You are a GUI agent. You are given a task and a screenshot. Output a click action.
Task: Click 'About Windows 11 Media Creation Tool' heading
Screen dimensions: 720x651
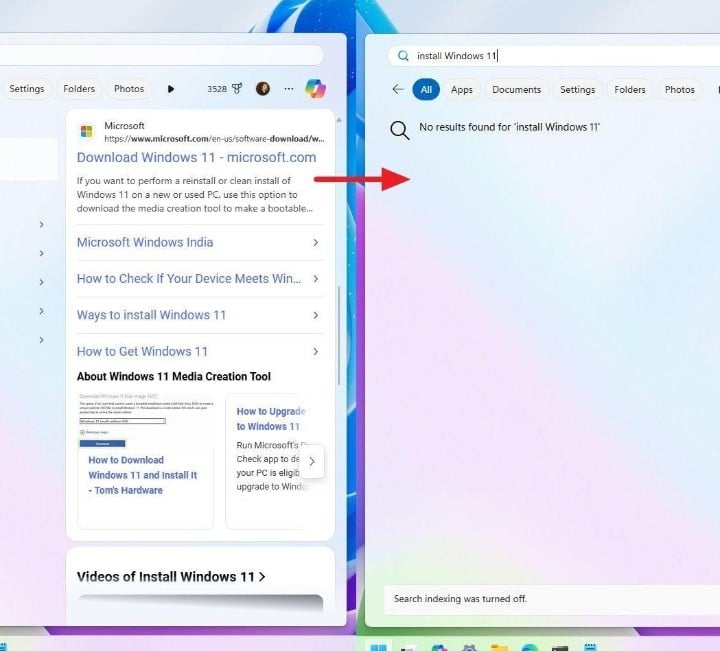174,376
